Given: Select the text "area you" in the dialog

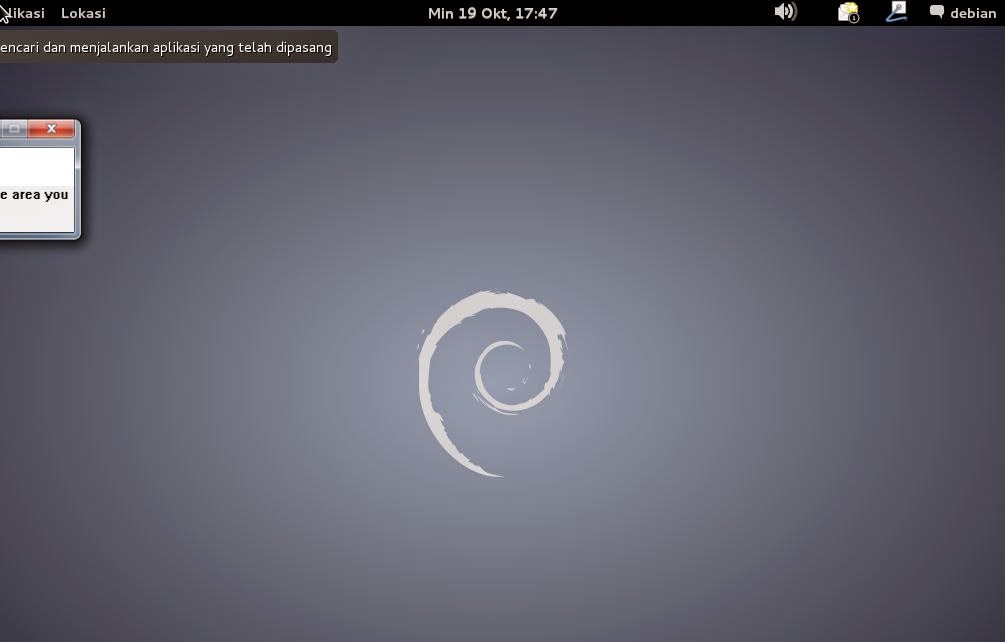Looking at the screenshot, I should pos(40,195).
